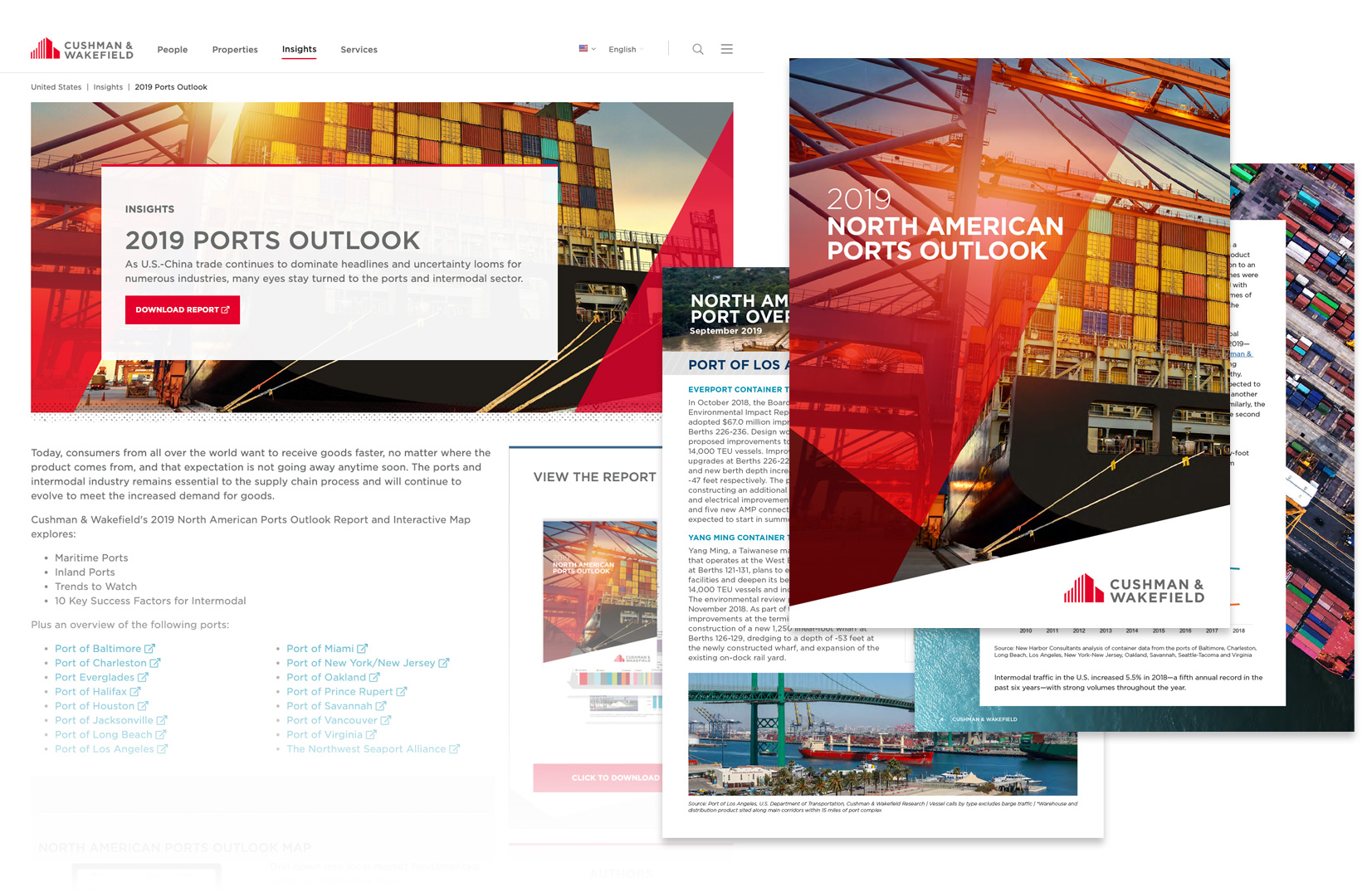Click the large North American Ports Outlook cover
Viewport: 1372px width, 896px height.
pos(1009,342)
